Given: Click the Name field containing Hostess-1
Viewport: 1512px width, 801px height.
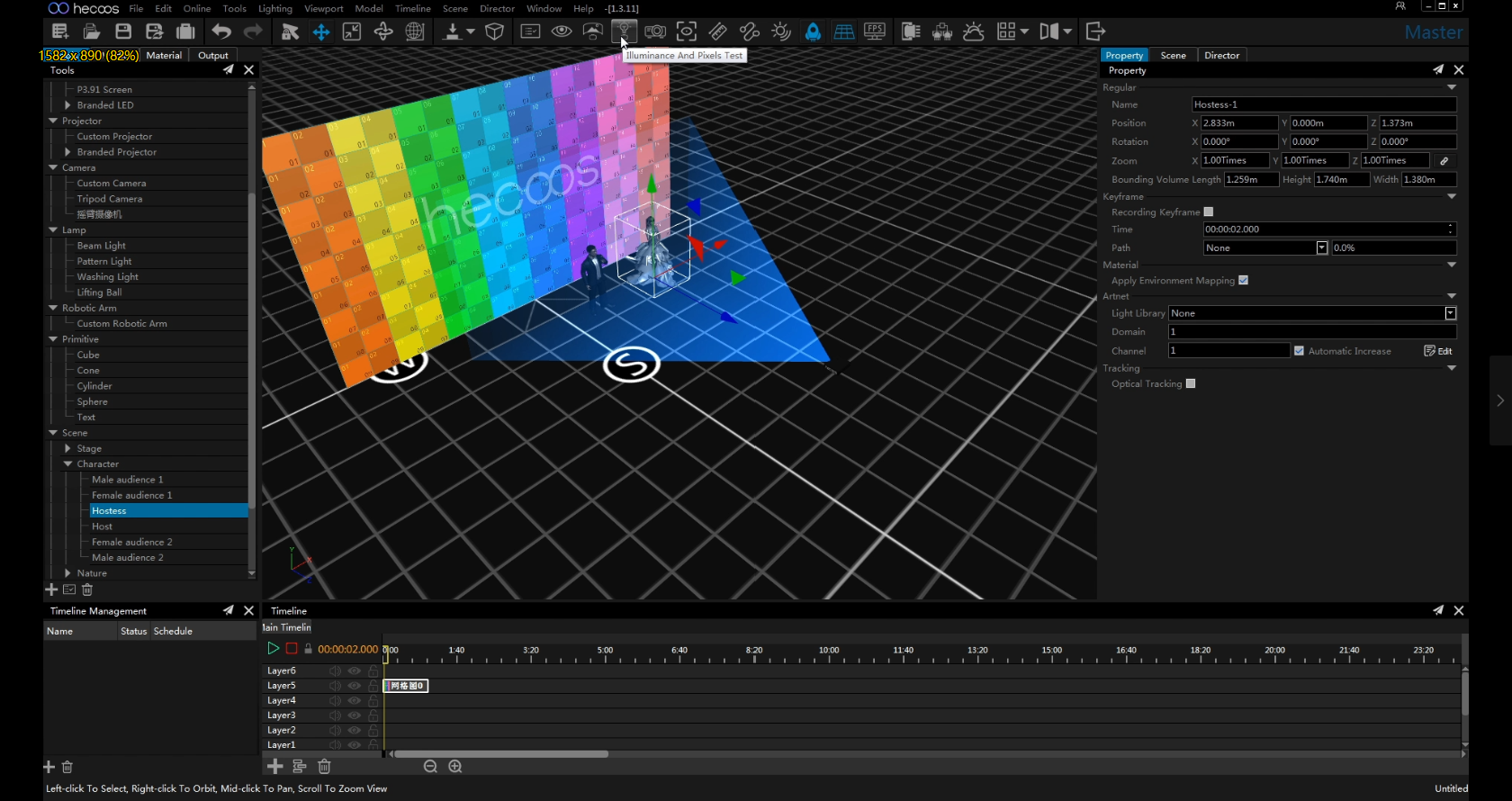Looking at the screenshot, I should click(1324, 105).
